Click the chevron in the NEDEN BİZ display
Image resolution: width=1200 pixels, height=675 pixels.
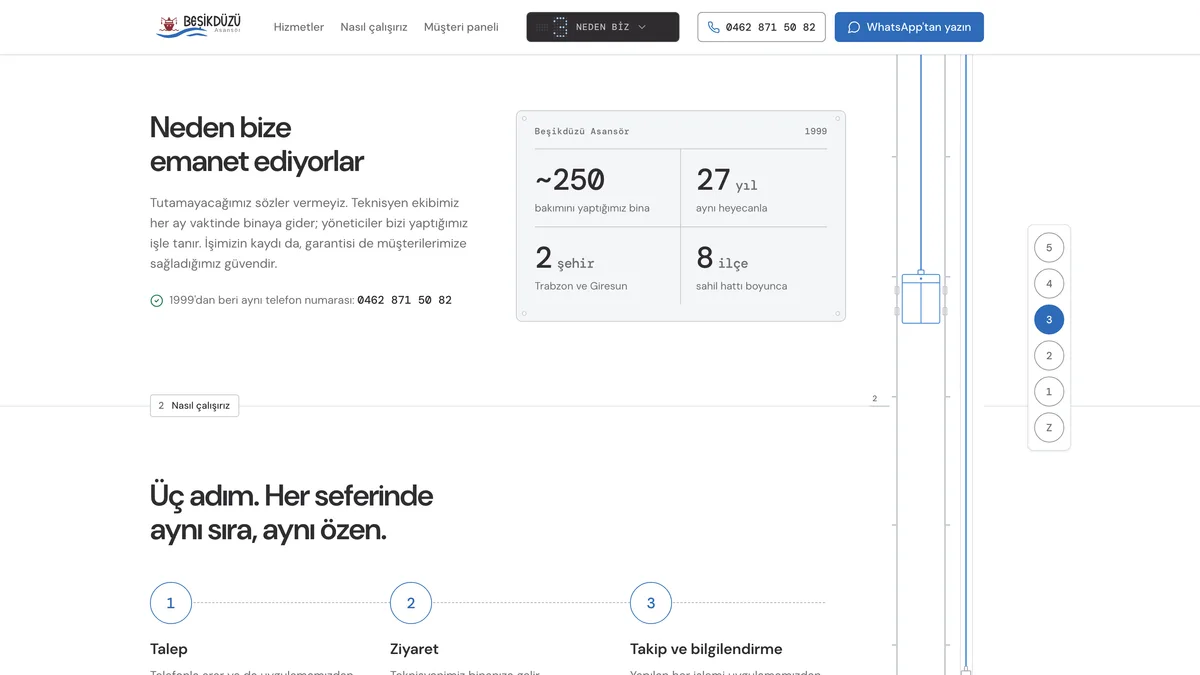point(642,27)
